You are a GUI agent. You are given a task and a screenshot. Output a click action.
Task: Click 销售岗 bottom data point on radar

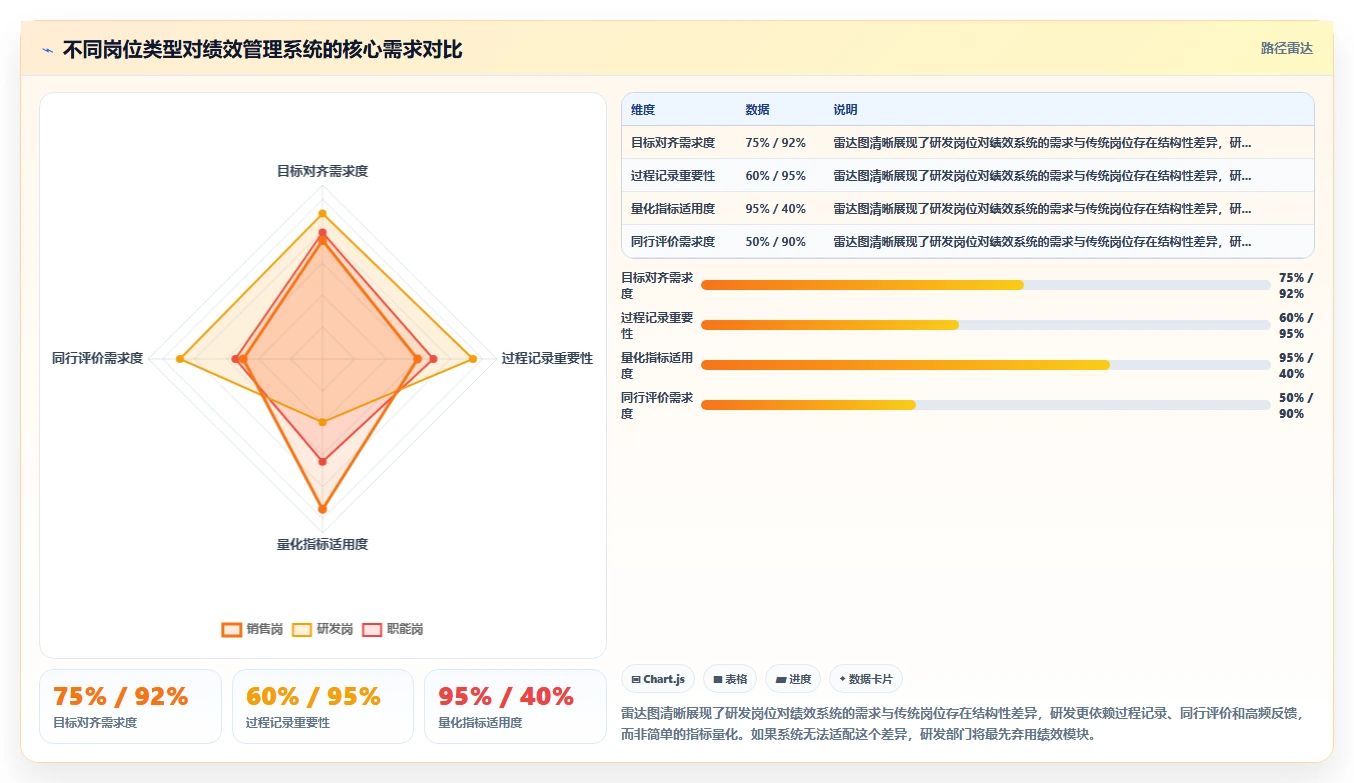point(322,510)
